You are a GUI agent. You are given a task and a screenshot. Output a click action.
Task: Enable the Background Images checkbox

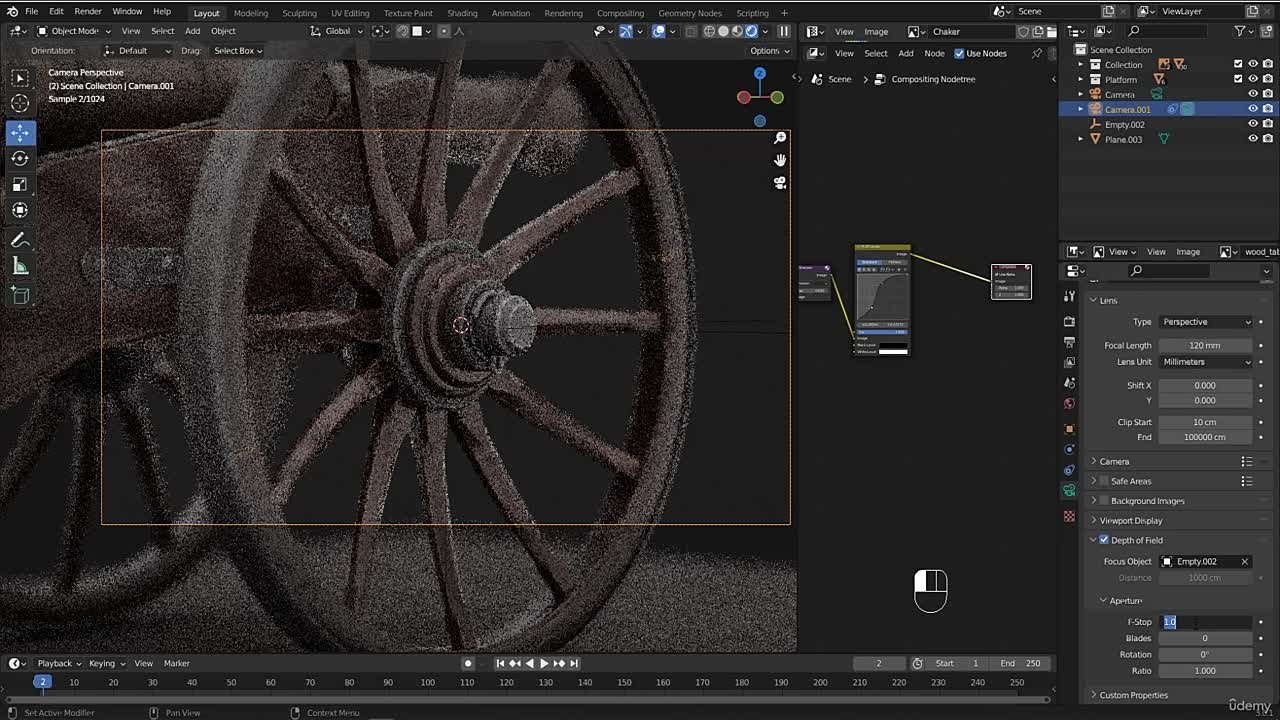click(x=1104, y=501)
